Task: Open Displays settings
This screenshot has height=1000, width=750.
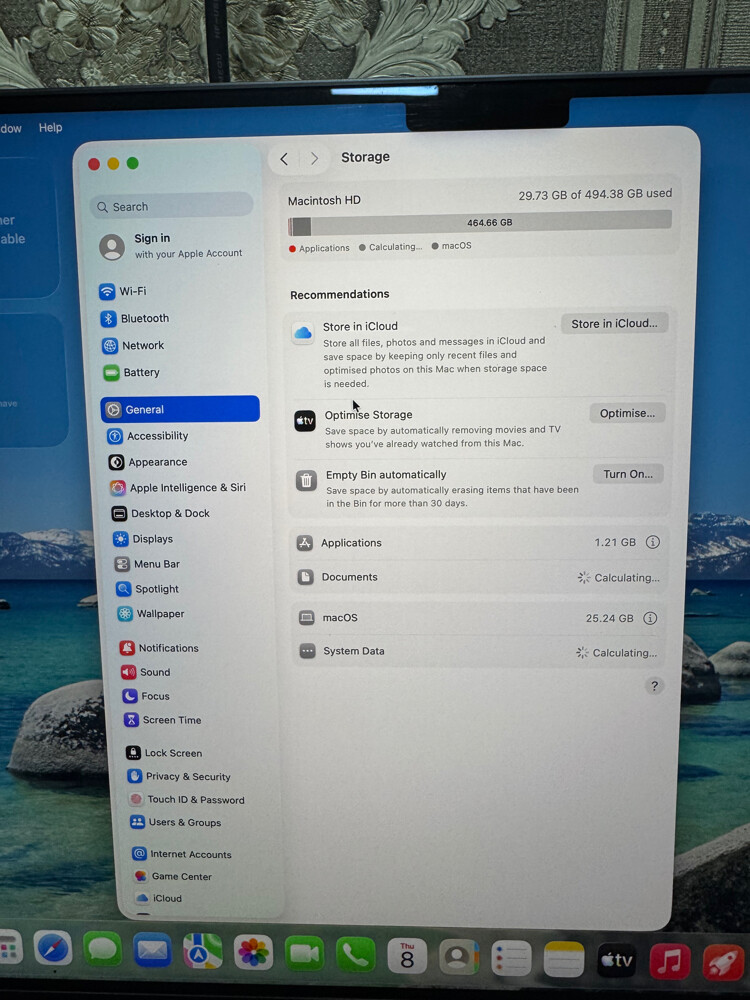Action: point(143,539)
